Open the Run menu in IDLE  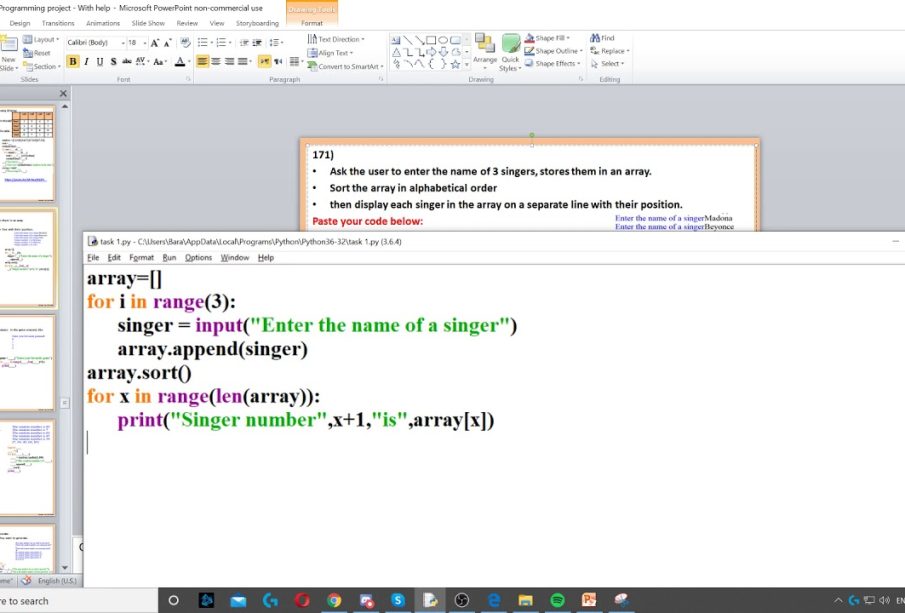[x=169, y=257]
